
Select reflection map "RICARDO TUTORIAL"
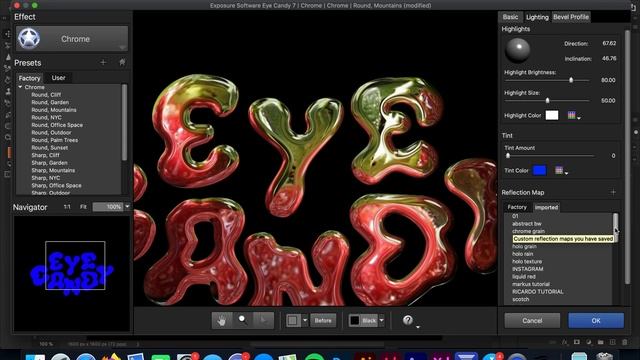[x=538, y=292]
